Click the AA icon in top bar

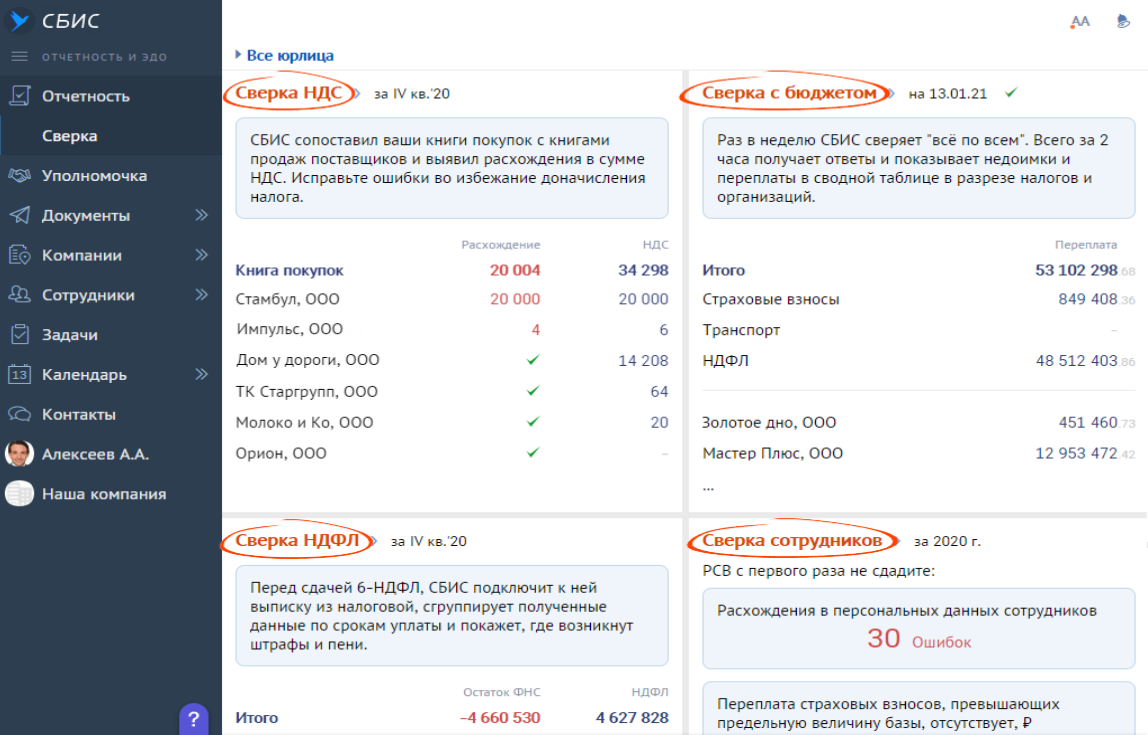[x=1080, y=21]
